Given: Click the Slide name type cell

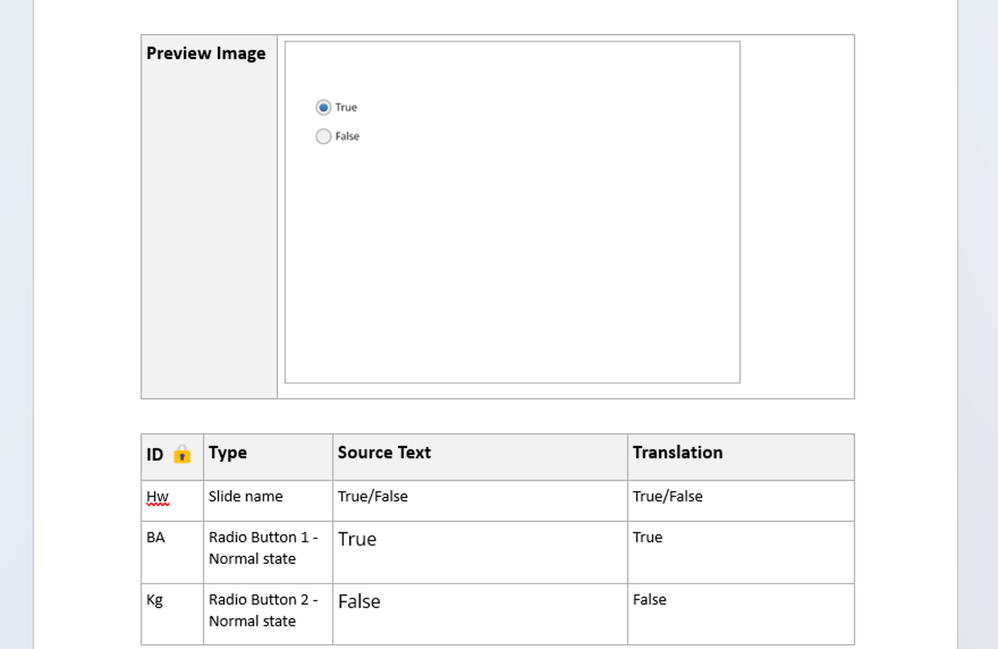Looking at the screenshot, I should pyautogui.click(x=245, y=497).
